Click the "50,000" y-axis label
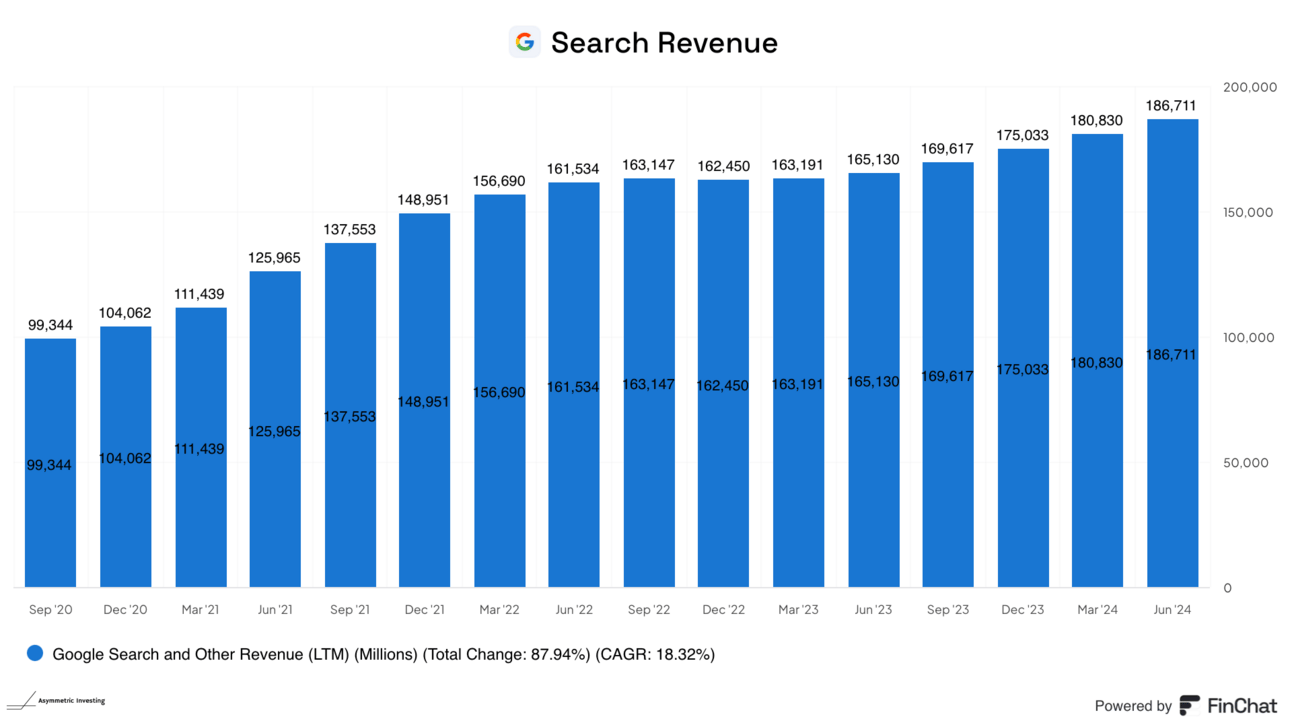 (1245, 462)
